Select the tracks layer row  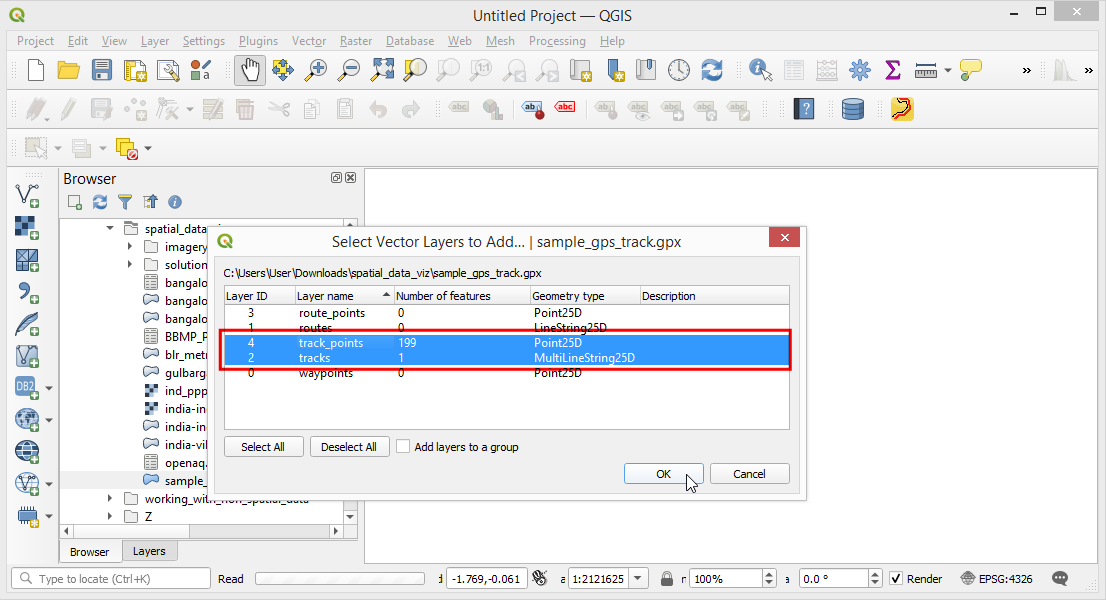click(506, 358)
